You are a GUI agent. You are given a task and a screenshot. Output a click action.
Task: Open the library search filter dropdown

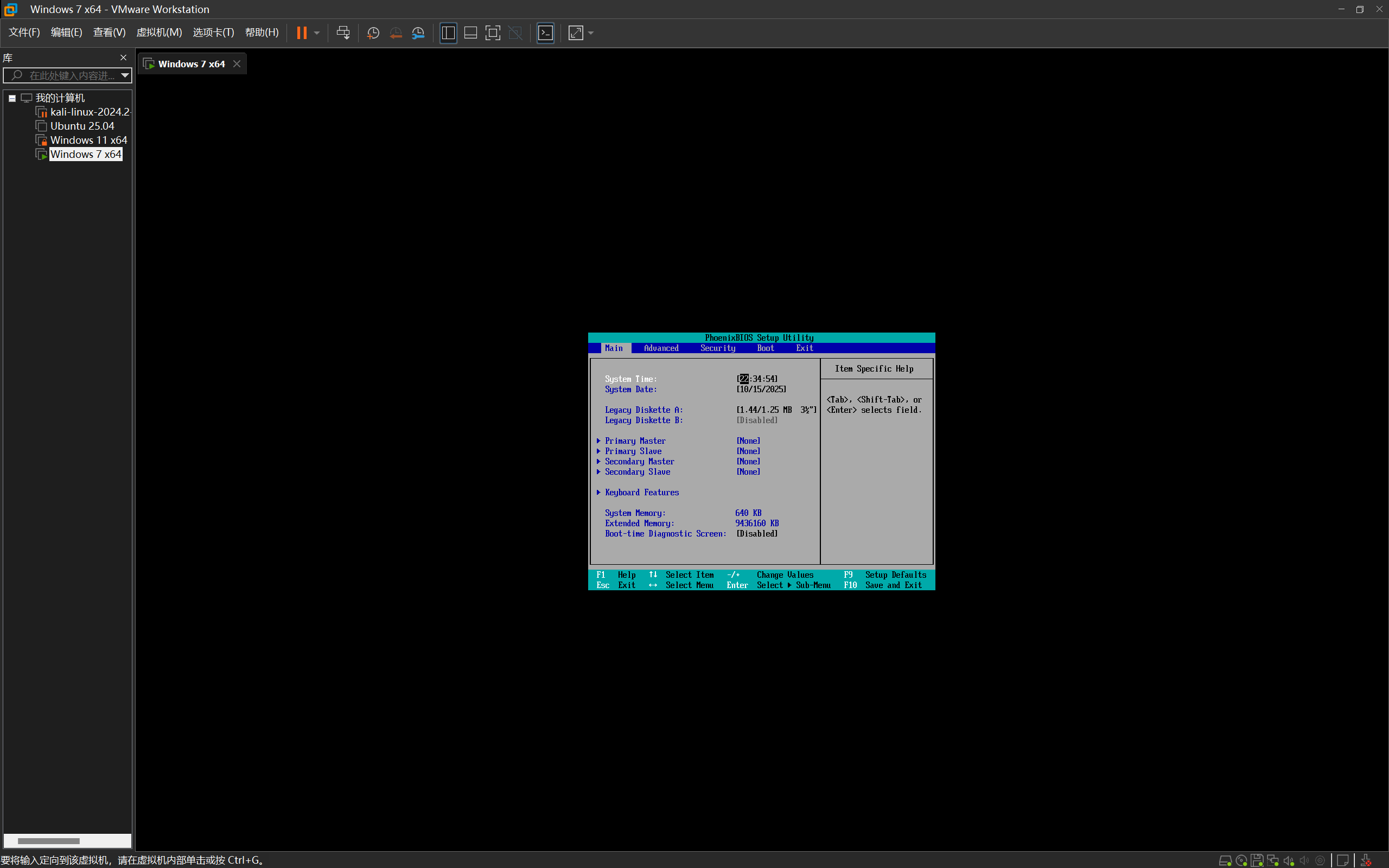[x=125, y=75]
